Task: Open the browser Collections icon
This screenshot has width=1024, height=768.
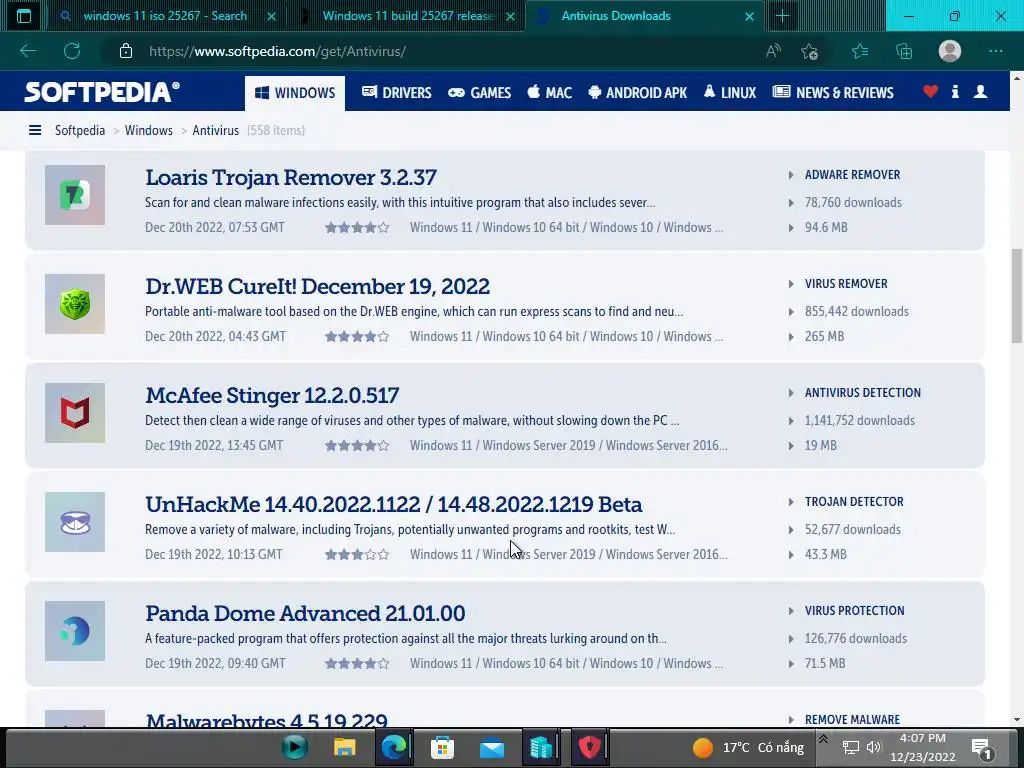Action: (904, 51)
